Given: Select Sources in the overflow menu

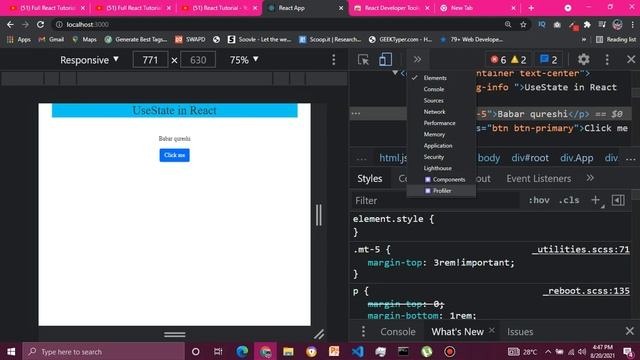Looking at the screenshot, I should [x=433, y=100].
